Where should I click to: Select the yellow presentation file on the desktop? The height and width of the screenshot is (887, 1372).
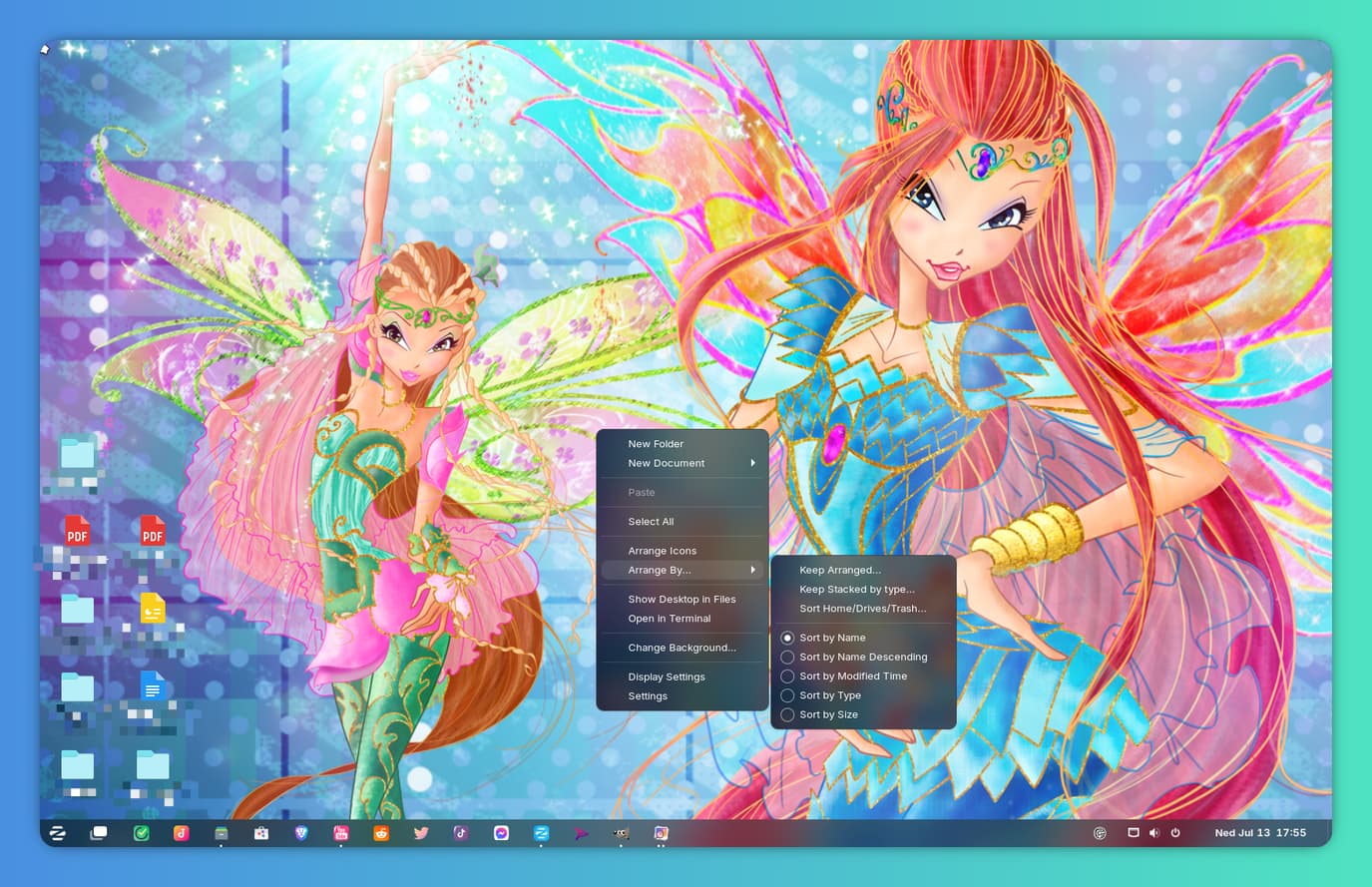point(153,608)
